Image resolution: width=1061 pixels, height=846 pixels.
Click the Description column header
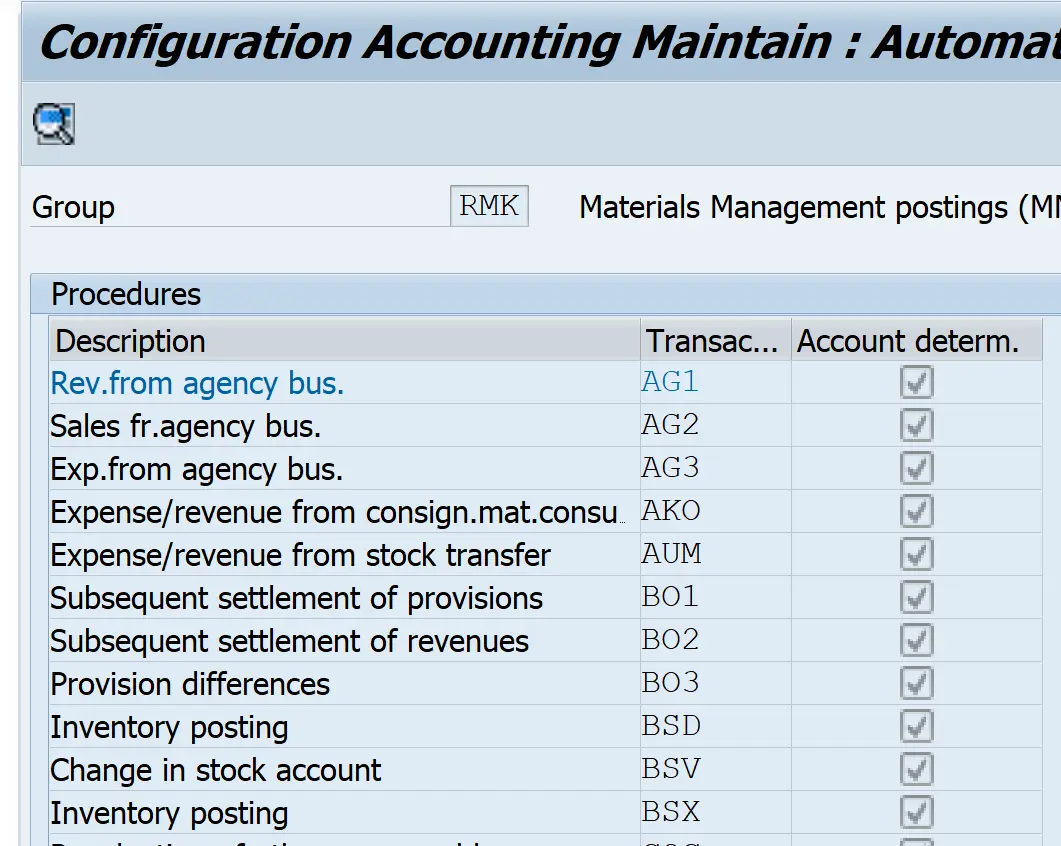(x=344, y=340)
